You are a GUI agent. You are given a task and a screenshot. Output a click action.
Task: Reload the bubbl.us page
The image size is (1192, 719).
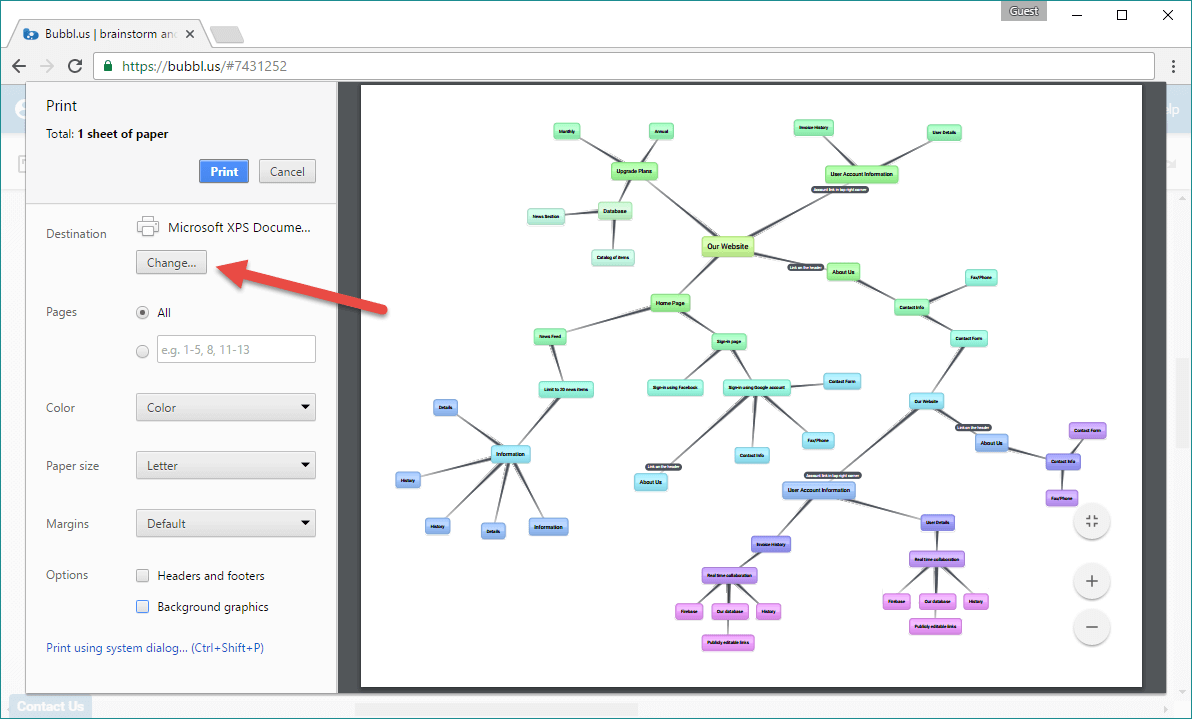[74, 66]
